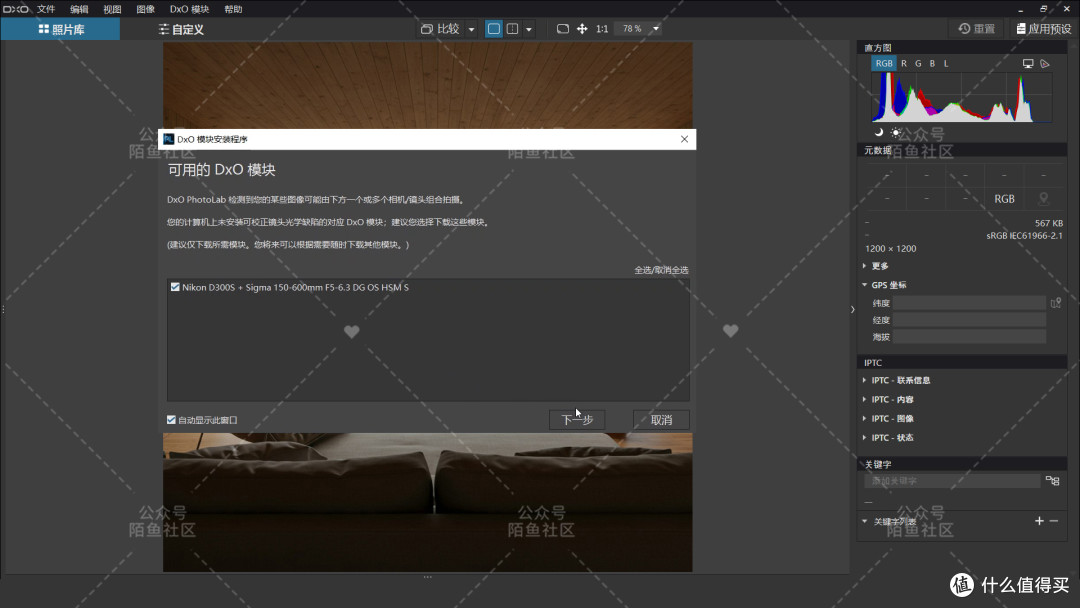Click the Compare (比较) button
Viewport: 1080px width, 608px height.
click(439, 28)
